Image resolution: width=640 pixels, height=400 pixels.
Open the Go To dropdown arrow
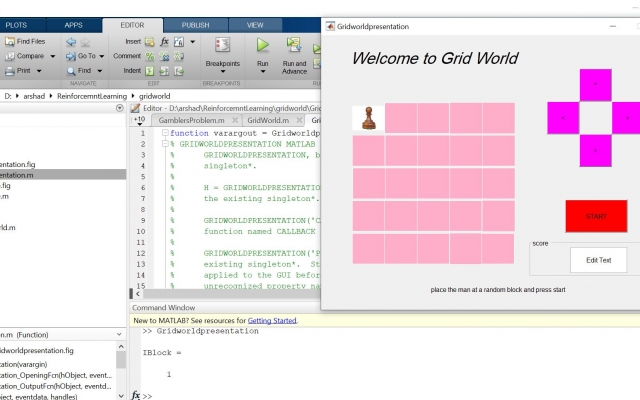(x=102, y=56)
